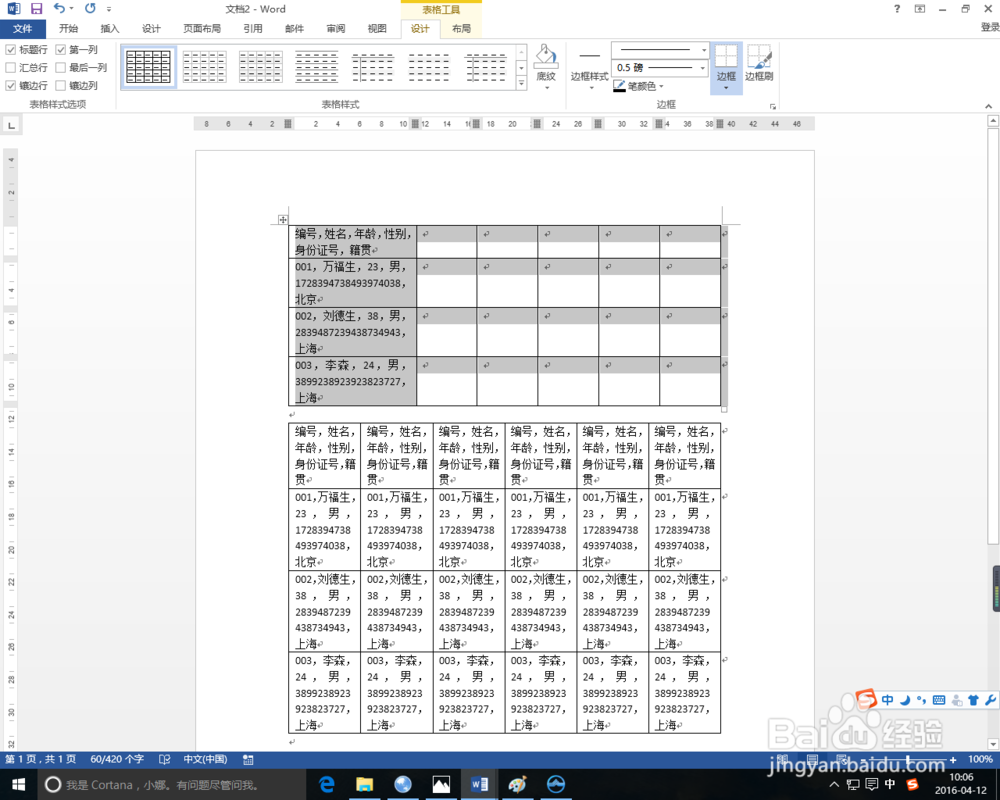
Task: Switch to the 布局 table Layout tab
Action: (461, 29)
